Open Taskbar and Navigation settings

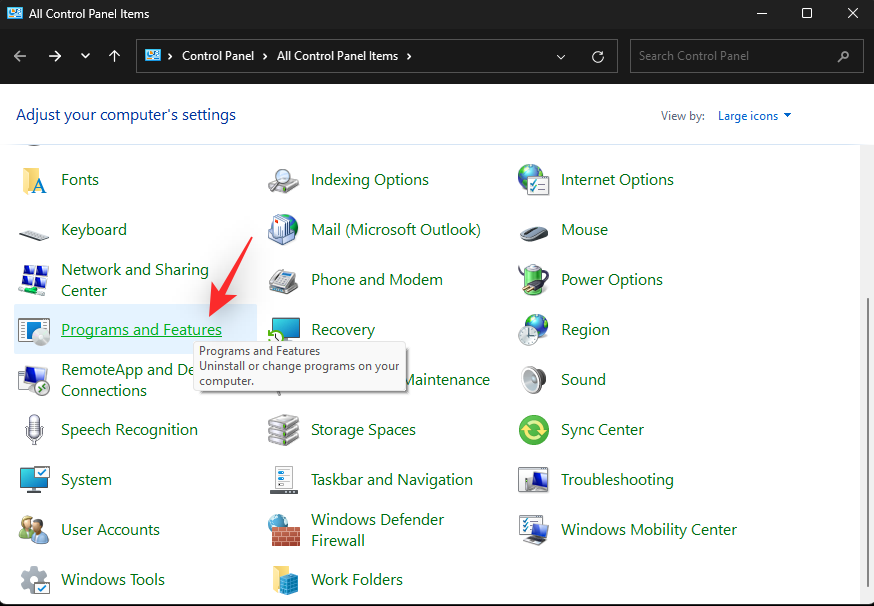click(391, 479)
